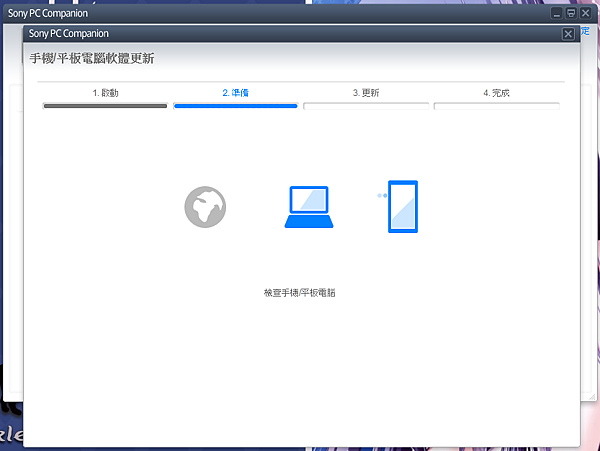Close the outer Sony PC Companion window

point(585,13)
